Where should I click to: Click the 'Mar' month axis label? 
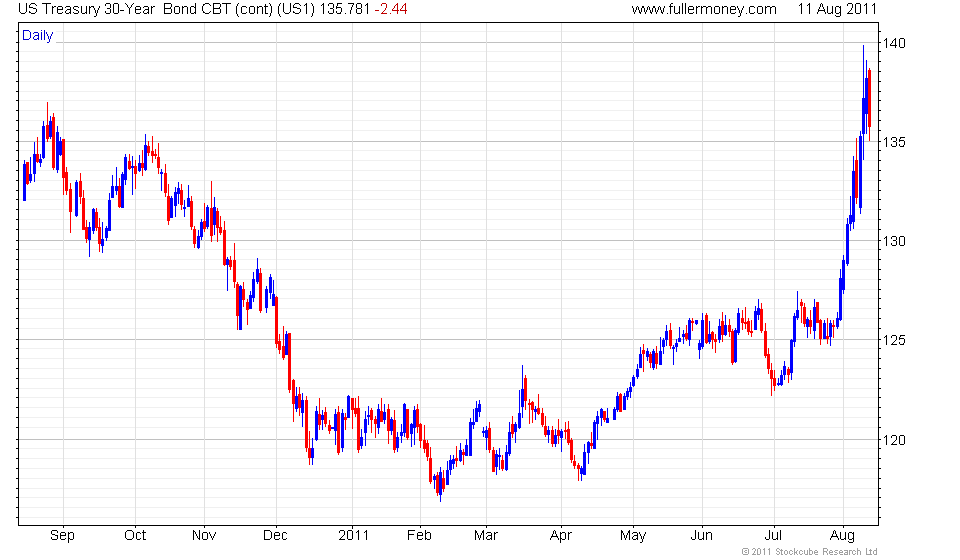[486, 536]
